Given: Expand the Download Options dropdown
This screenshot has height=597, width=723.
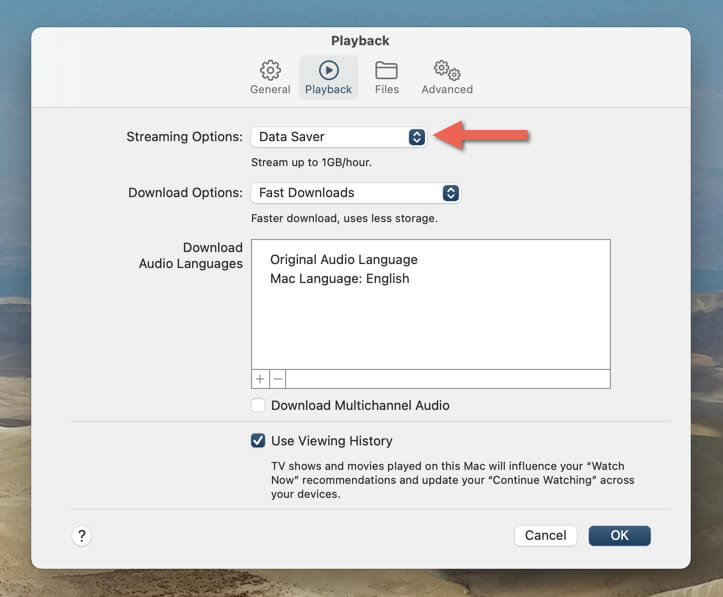Looking at the screenshot, I should click(x=355, y=193).
